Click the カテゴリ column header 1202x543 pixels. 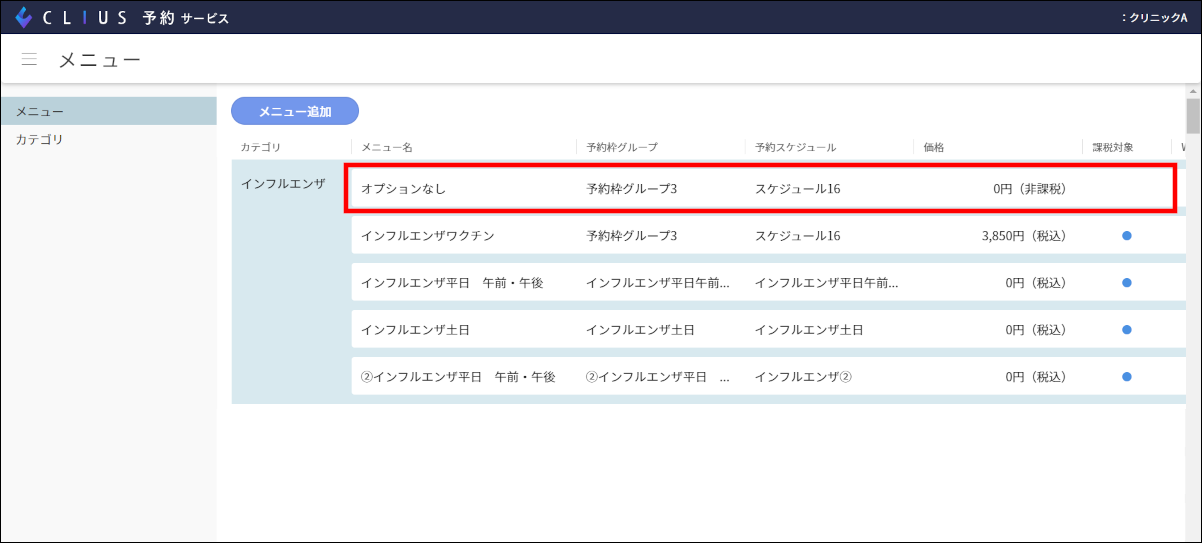point(260,147)
